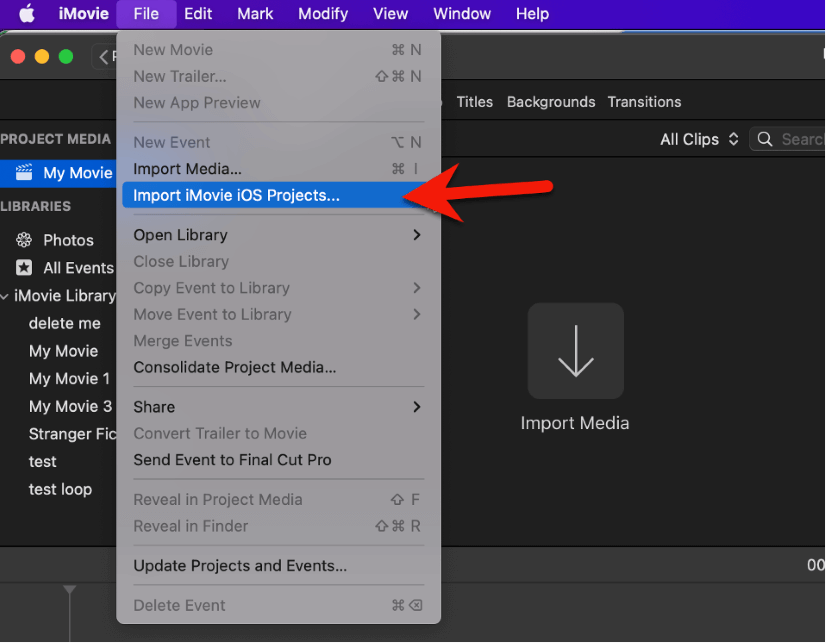Open the All Clips filter dropdown
Image resolution: width=826 pixels, height=643 pixels.
click(699, 139)
